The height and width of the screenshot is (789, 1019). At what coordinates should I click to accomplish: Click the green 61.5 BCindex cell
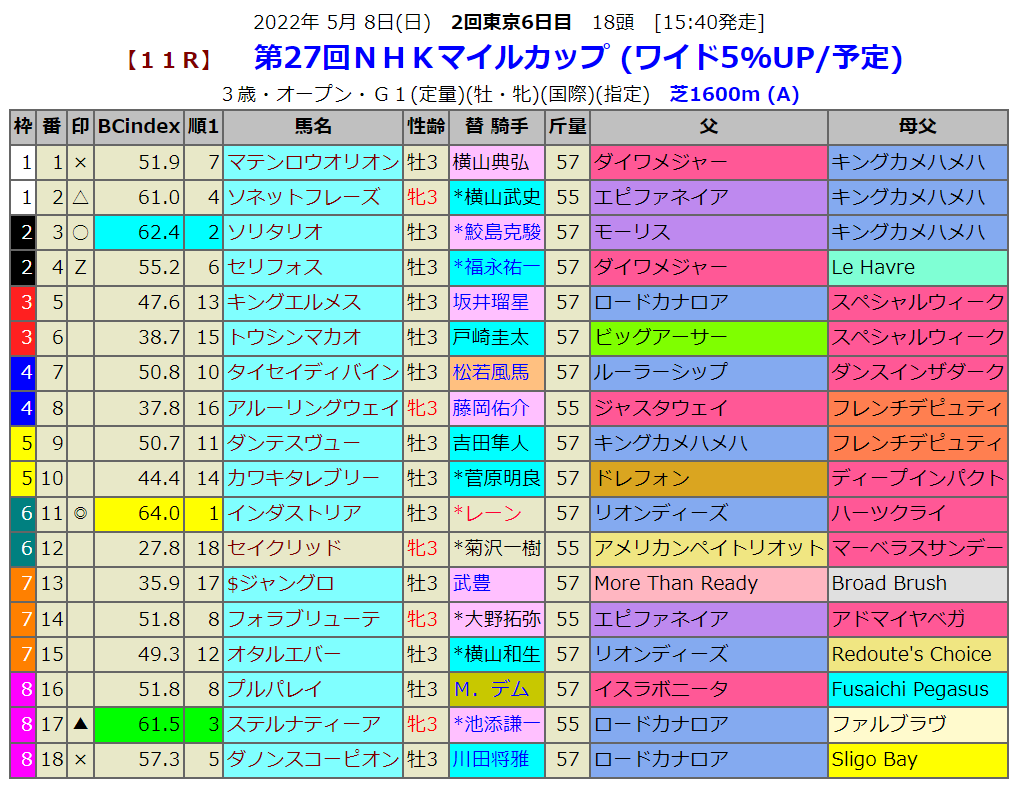pyautogui.click(x=140, y=724)
